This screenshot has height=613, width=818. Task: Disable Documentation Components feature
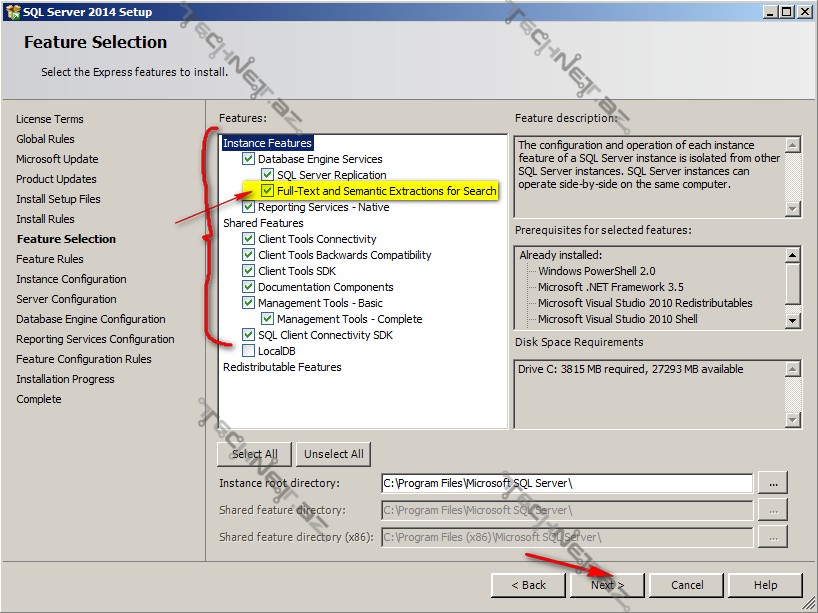248,286
